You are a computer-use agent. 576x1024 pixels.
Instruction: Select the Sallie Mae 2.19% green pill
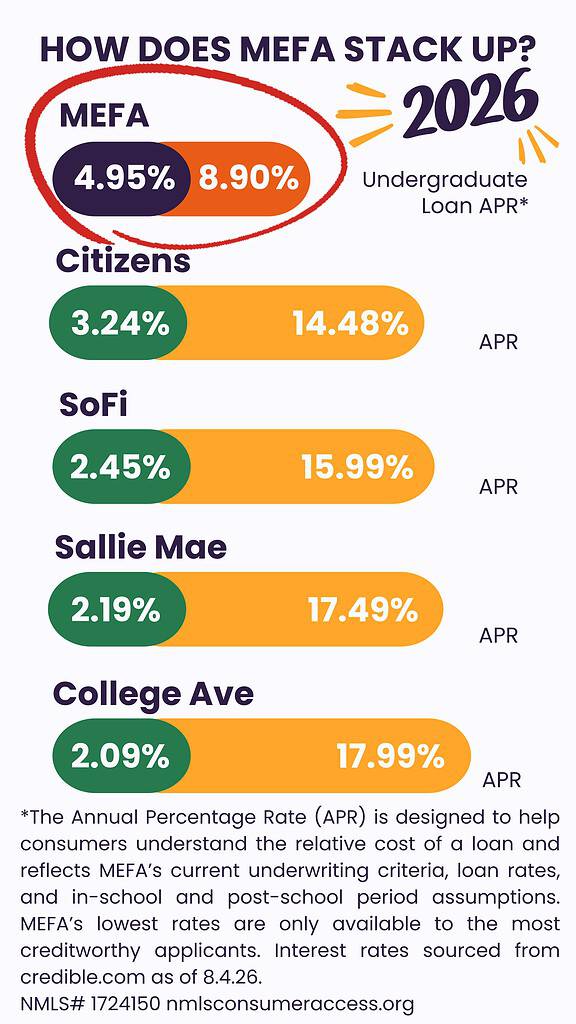117,609
